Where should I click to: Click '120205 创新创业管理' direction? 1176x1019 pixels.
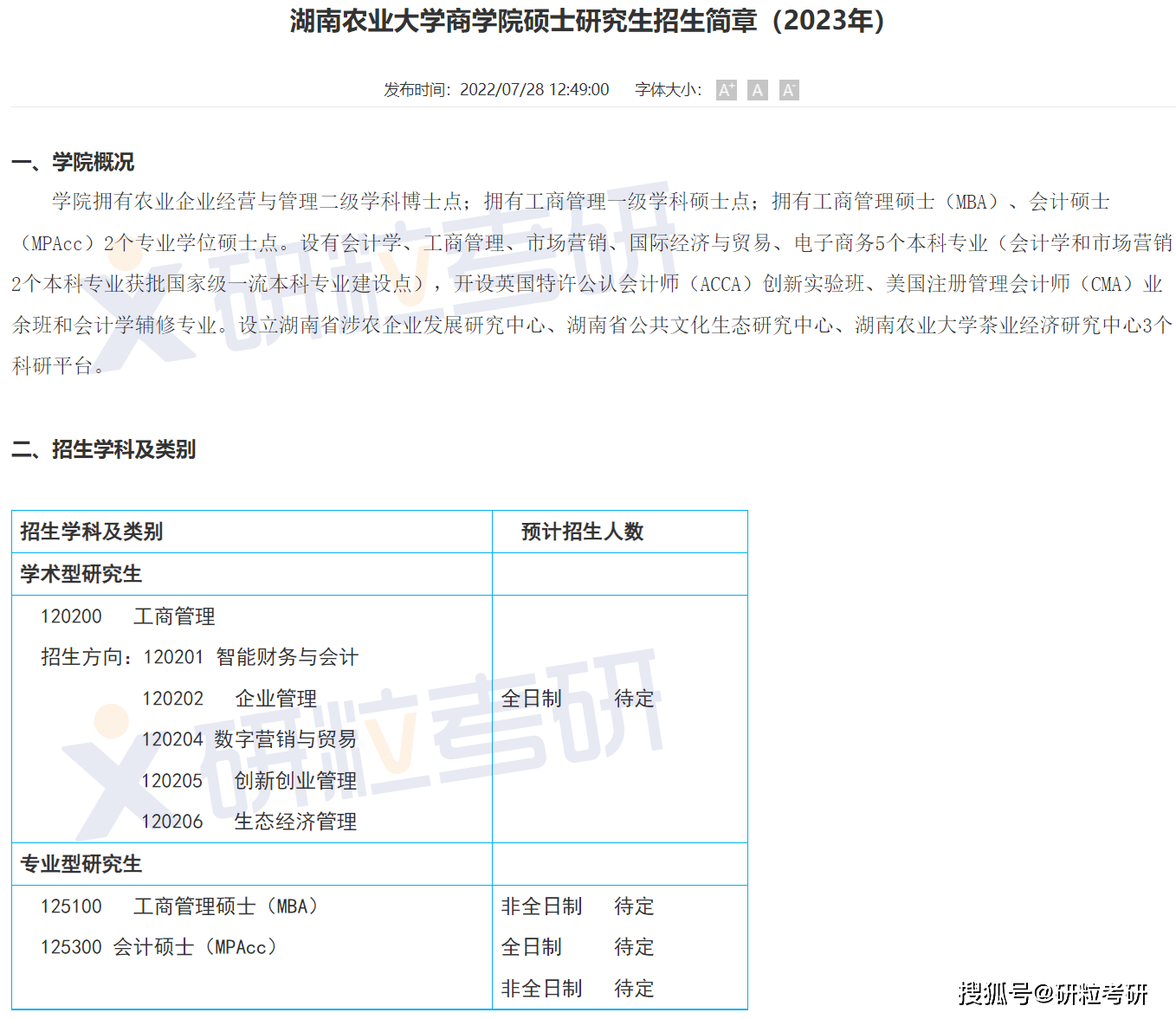pos(249,781)
